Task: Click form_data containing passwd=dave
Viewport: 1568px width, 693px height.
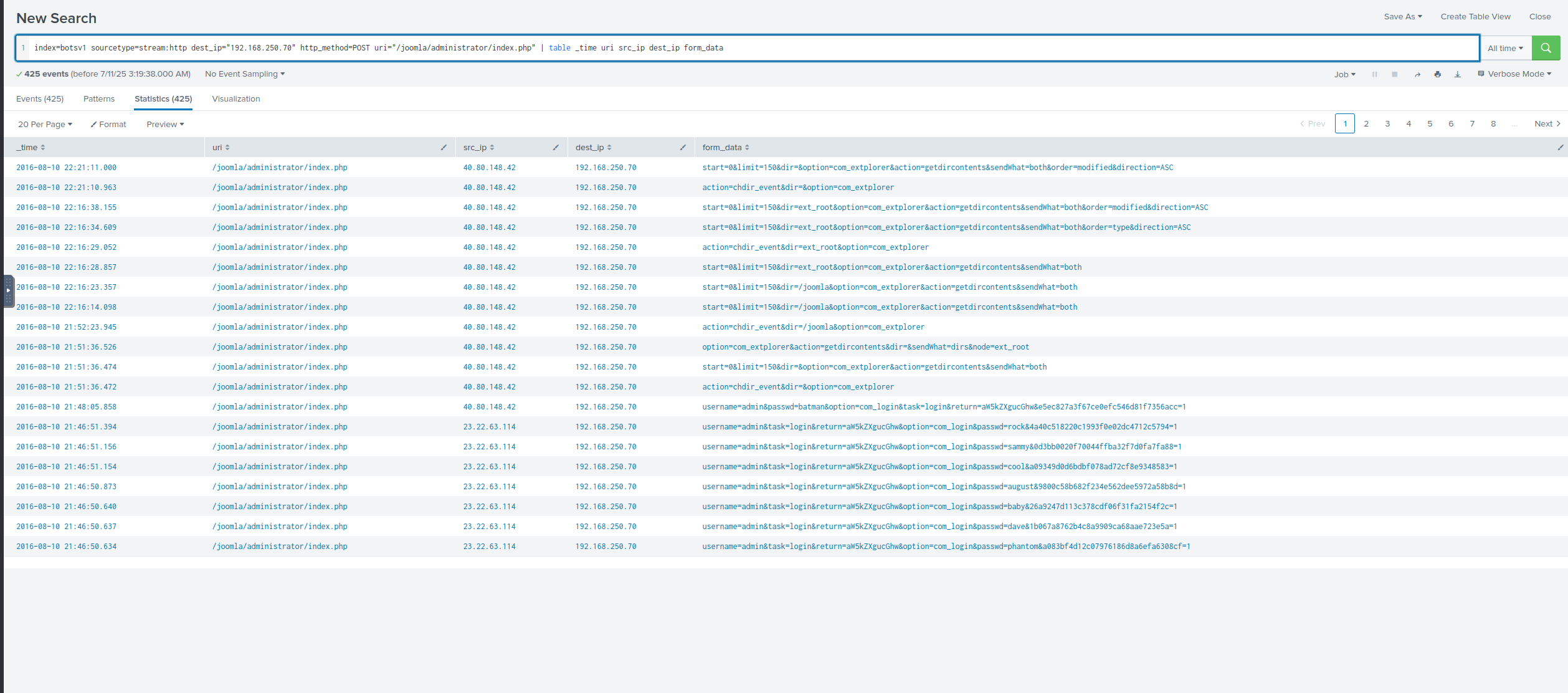Action: (x=939, y=527)
